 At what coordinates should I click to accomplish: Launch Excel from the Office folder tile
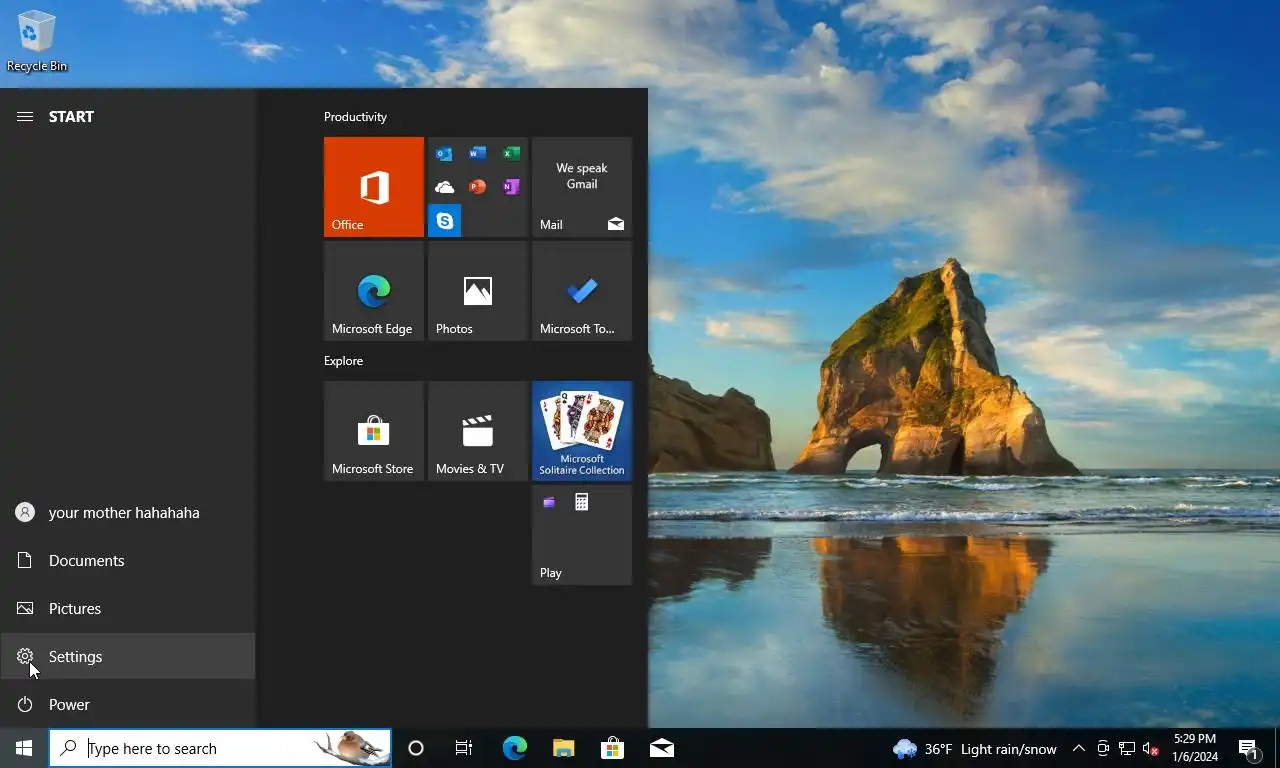[x=511, y=154]
